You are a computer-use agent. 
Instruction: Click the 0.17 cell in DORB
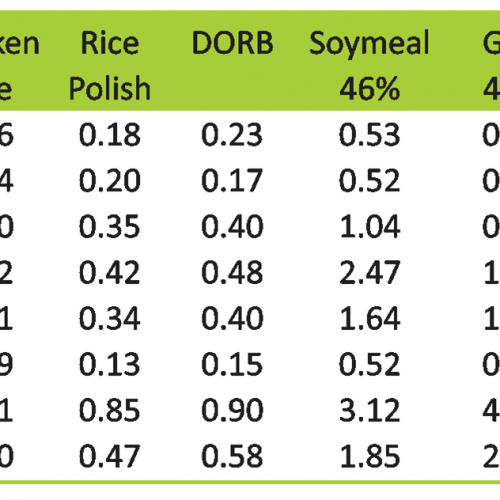pos(232,181)
